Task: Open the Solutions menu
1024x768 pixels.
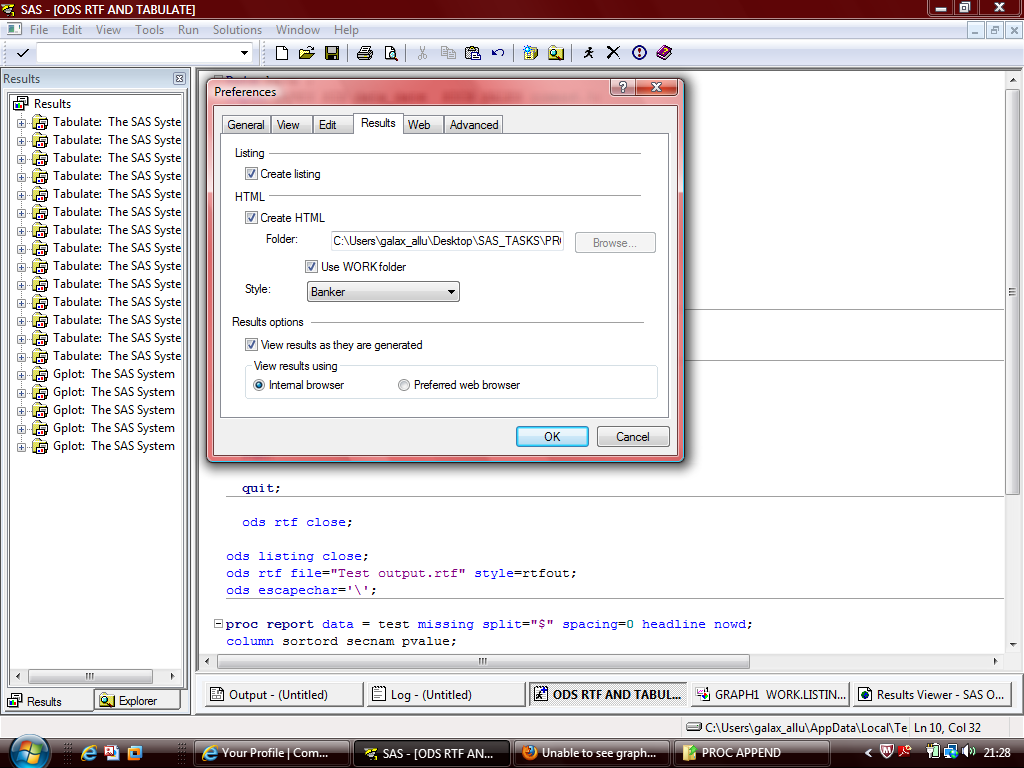Action: point(237,30)
